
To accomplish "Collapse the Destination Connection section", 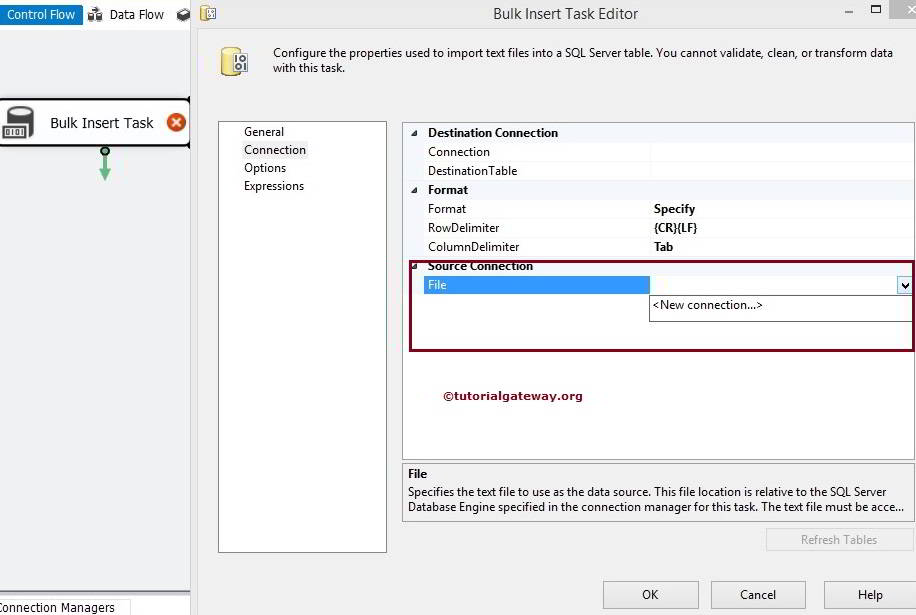I will [413, 132].
